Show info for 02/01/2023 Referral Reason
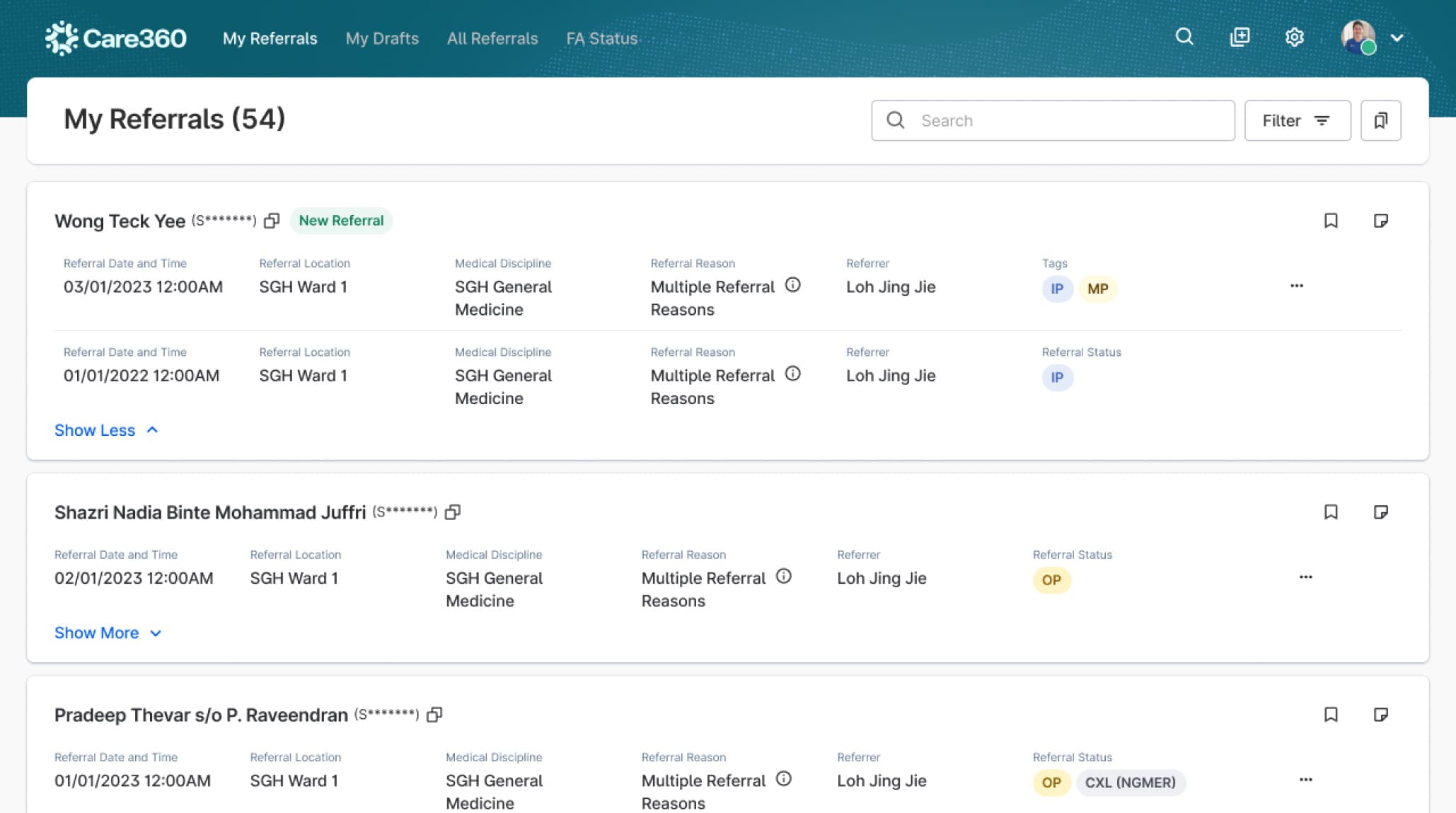1456x813 pixels. point(783,576)
